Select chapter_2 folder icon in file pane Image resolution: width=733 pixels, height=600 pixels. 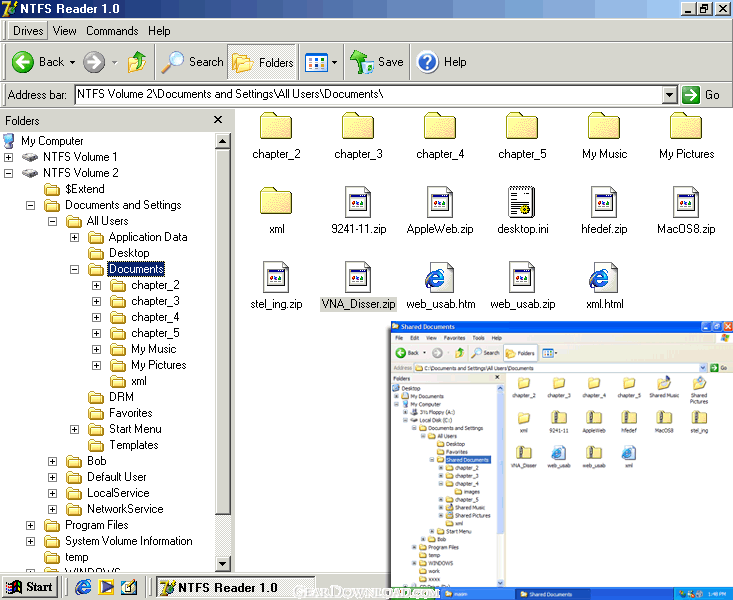pos(276,126)
